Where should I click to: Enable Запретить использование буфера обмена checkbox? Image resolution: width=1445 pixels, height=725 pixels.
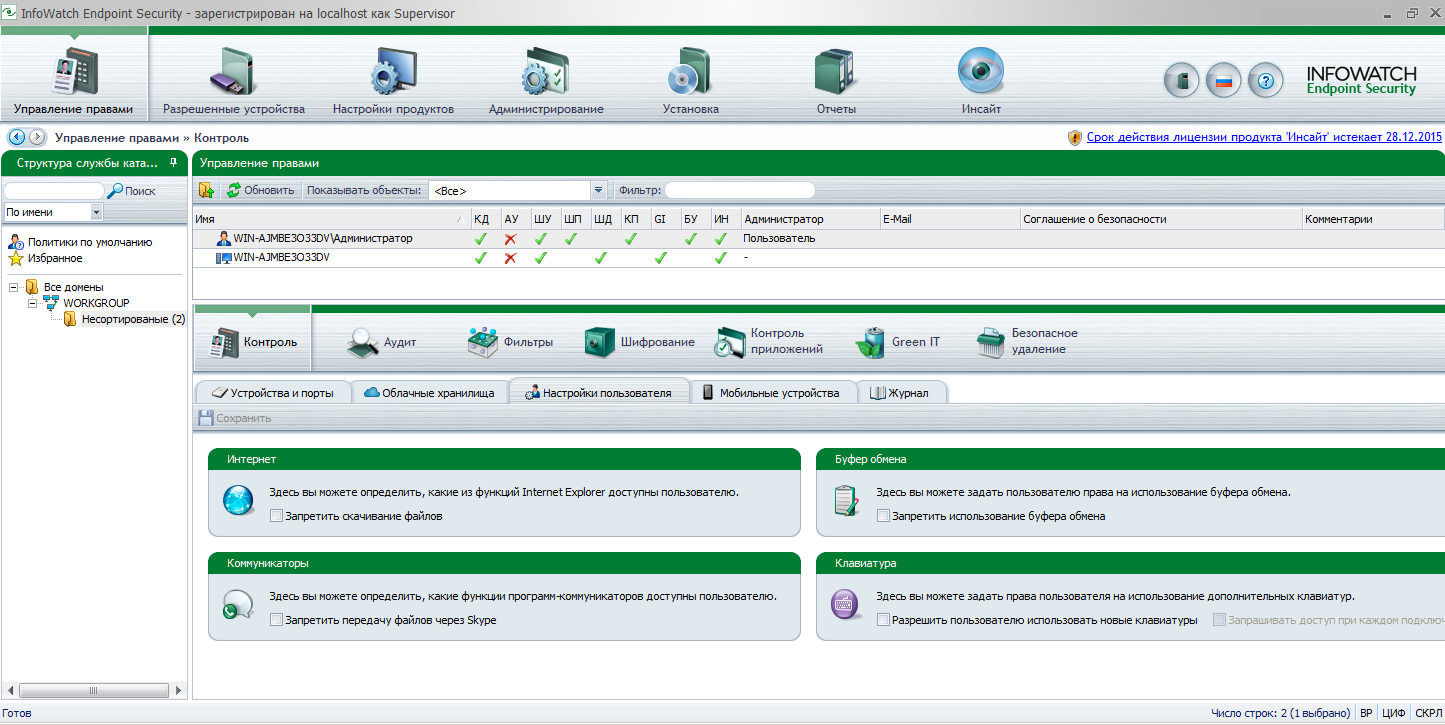pos(884,516)
